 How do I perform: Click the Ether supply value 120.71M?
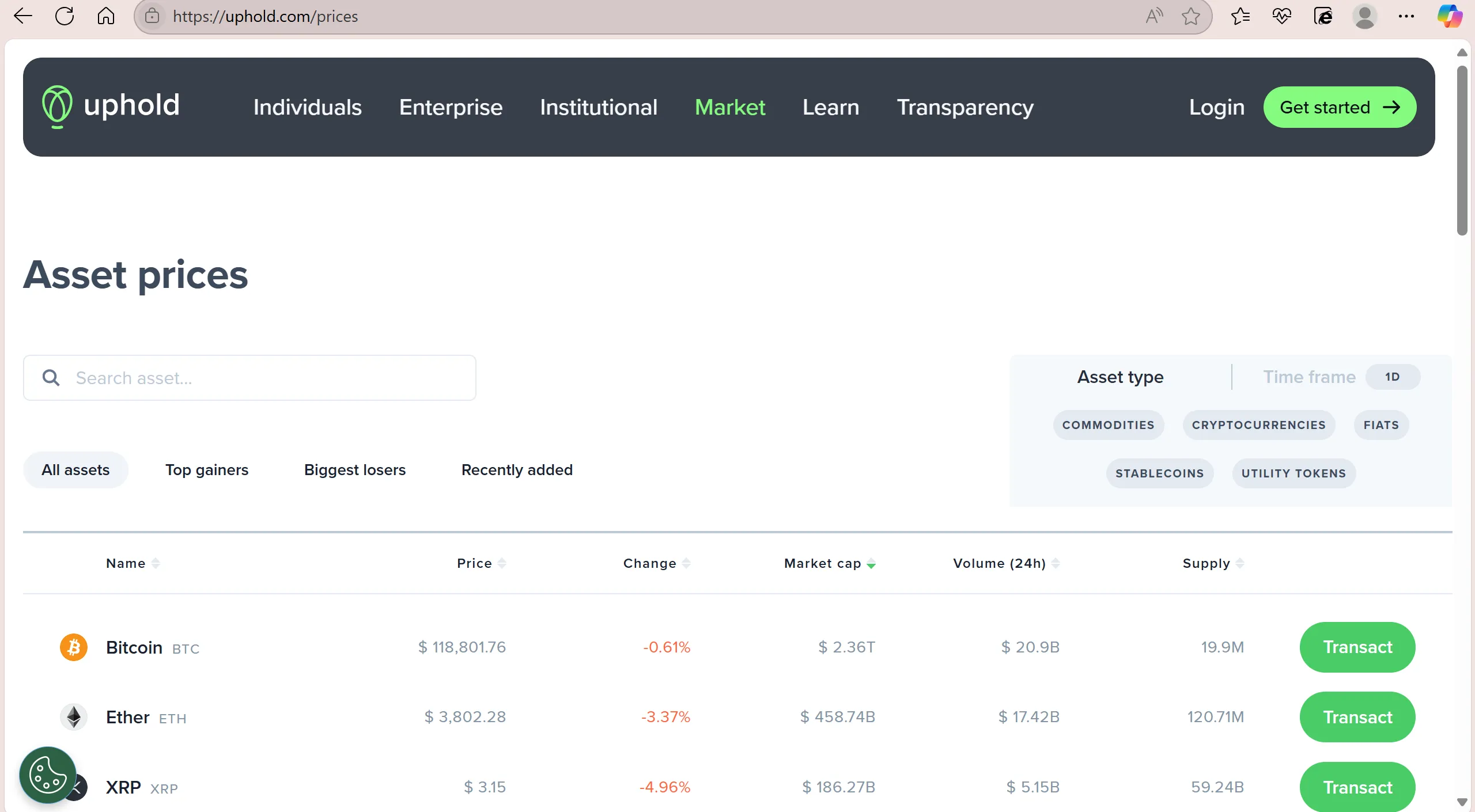point(1216,717)
